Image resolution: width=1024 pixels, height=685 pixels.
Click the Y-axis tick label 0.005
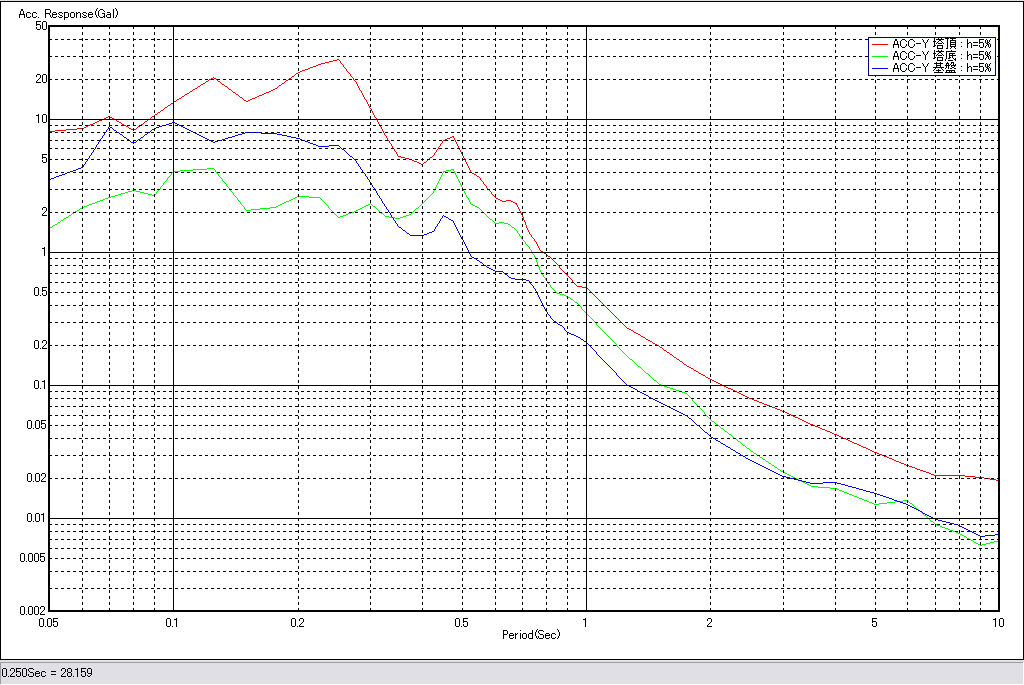point(35,558)
